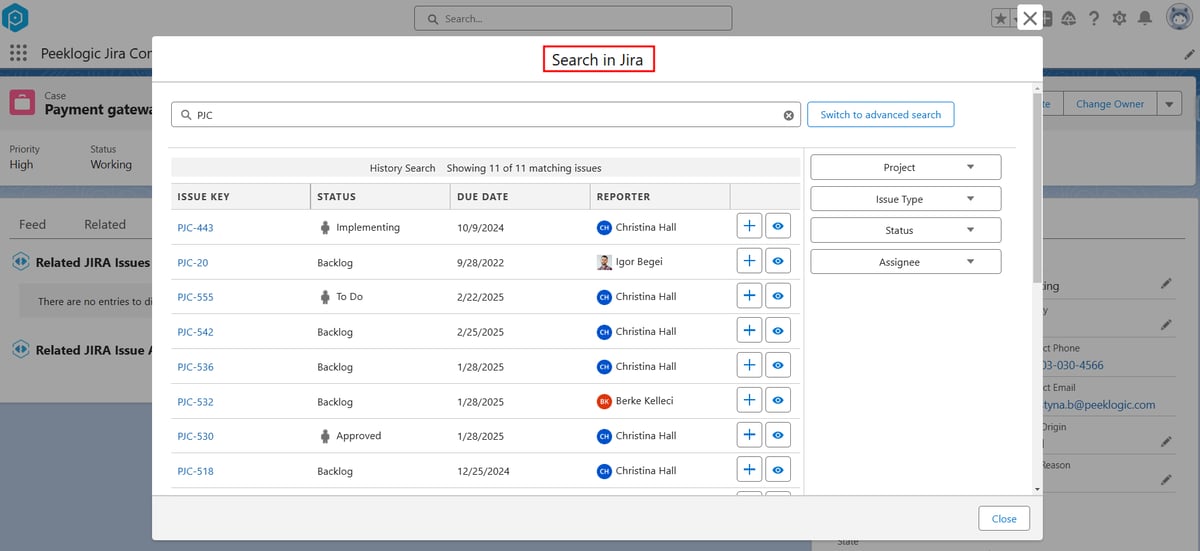Screen dimensions: 1200x551
Task: Click Berke Kelleci reporter name
Action: [644, 401]
